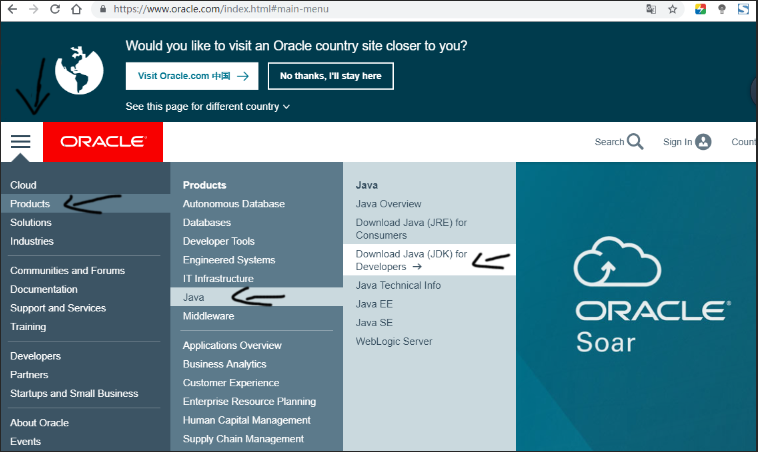This screenshot has height=452, width=758.
Task: Open Events menu entry
Action: tap(25, 441)
